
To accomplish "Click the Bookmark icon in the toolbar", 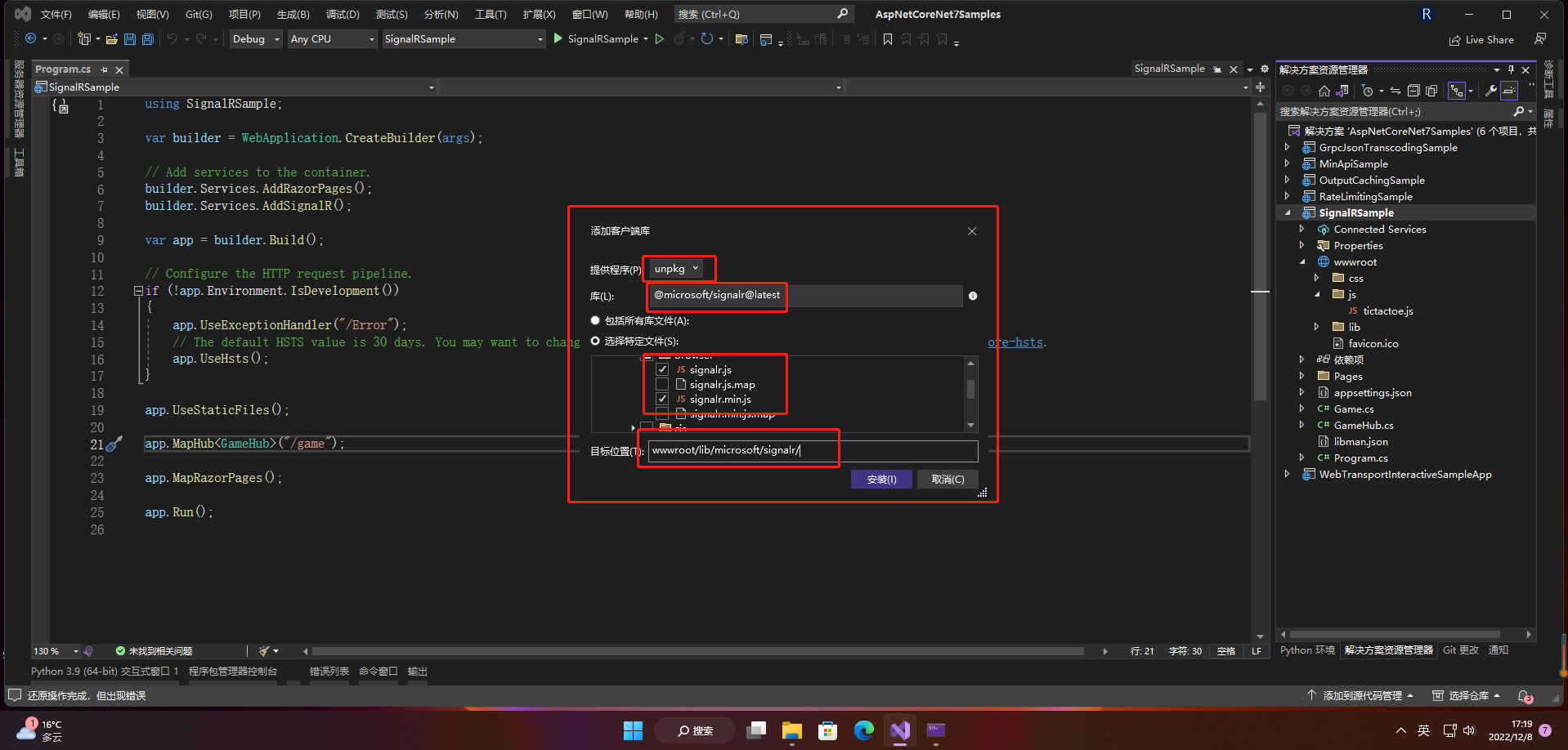I will 888,38.
